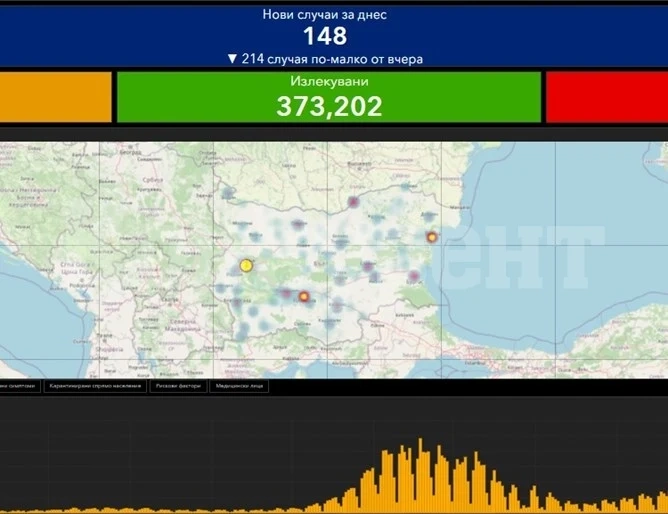Image resolution: width=668 pixels, height=514 pixels.
Task: Click the orange hotspot marker near Varna
Action: click(x=432, y=237)
